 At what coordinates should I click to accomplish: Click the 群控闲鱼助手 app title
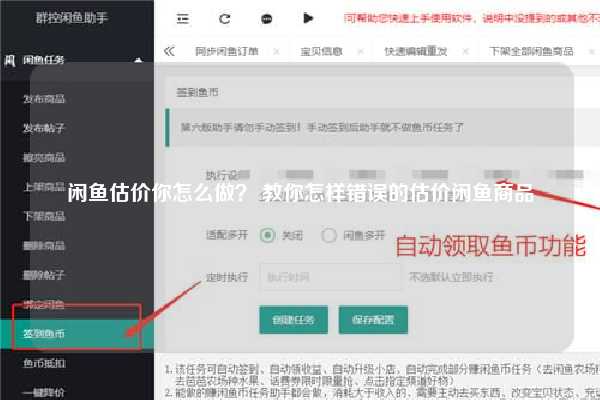[x=72, y=18]
